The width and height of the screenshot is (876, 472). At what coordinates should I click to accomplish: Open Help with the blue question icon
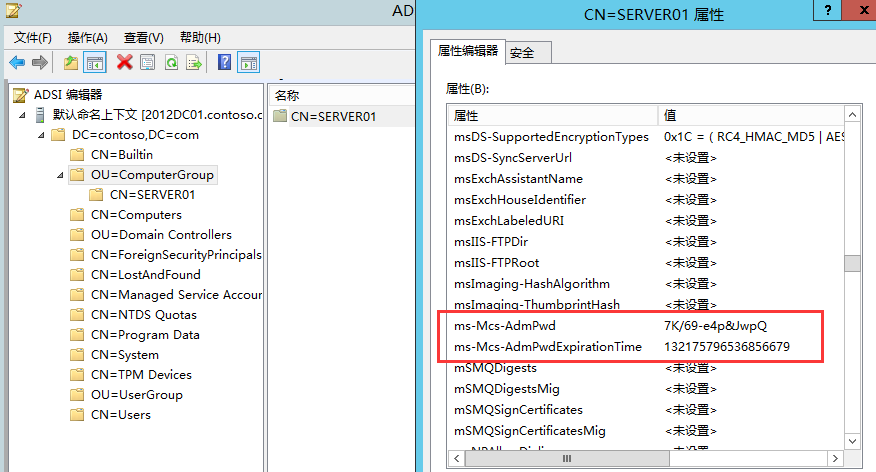224,62
